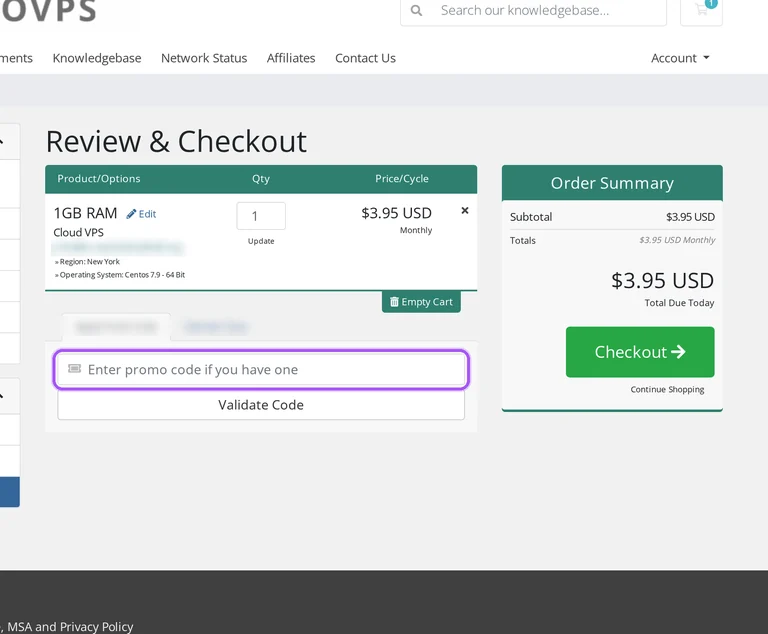The width and height of the screenshot is (768, 634).
Task: Click the Review & Checkout heading
Action: [x=176, y=142]
